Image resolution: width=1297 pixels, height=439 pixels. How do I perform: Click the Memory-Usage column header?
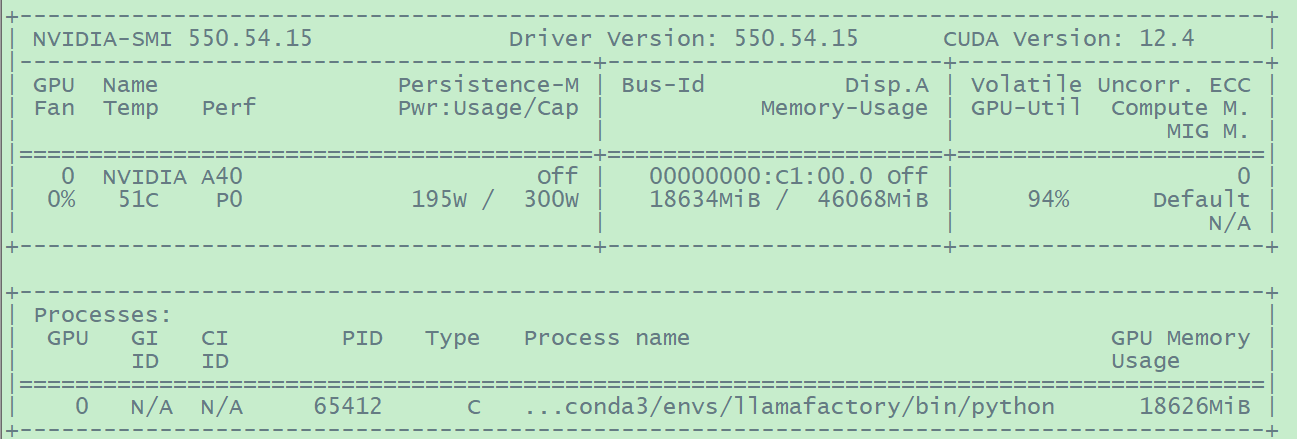click(x=844, y=108)
